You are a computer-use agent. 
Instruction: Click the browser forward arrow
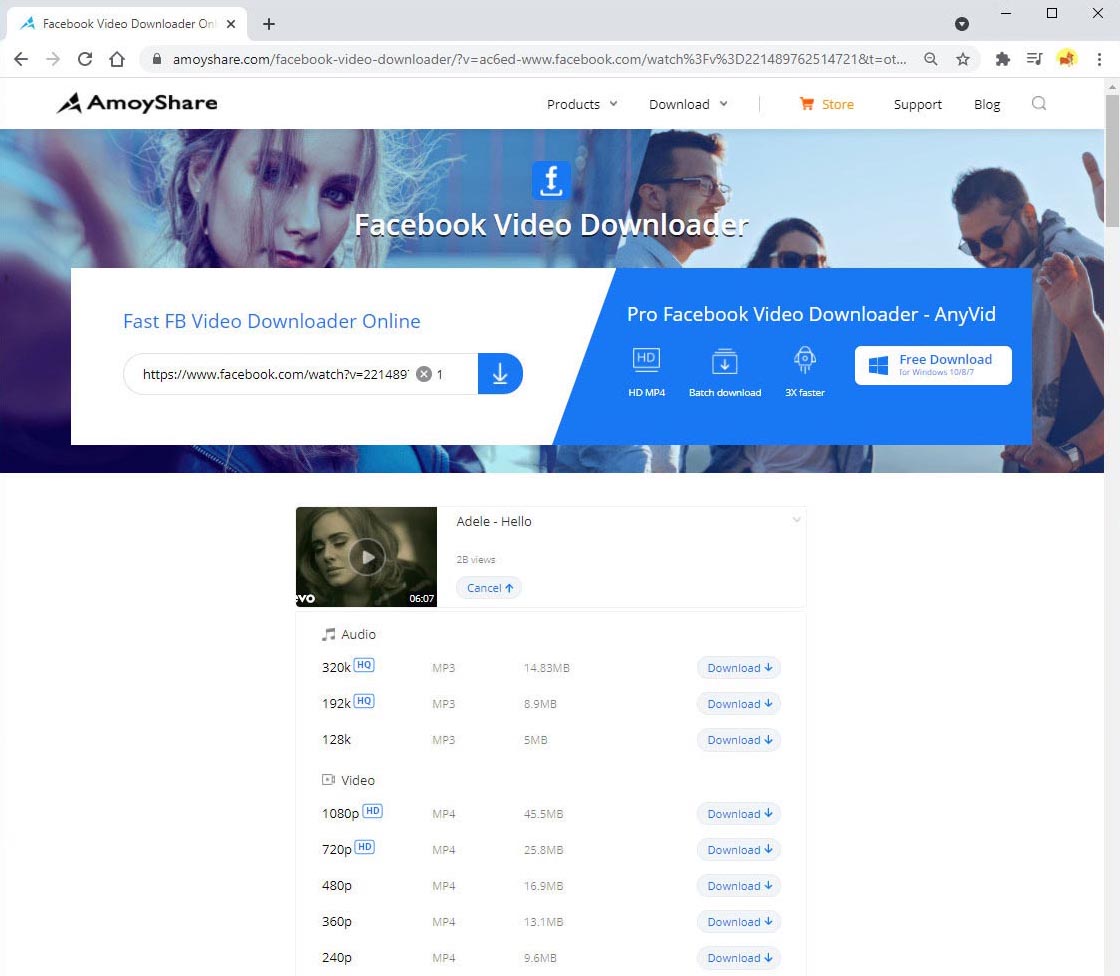point(53,59)
